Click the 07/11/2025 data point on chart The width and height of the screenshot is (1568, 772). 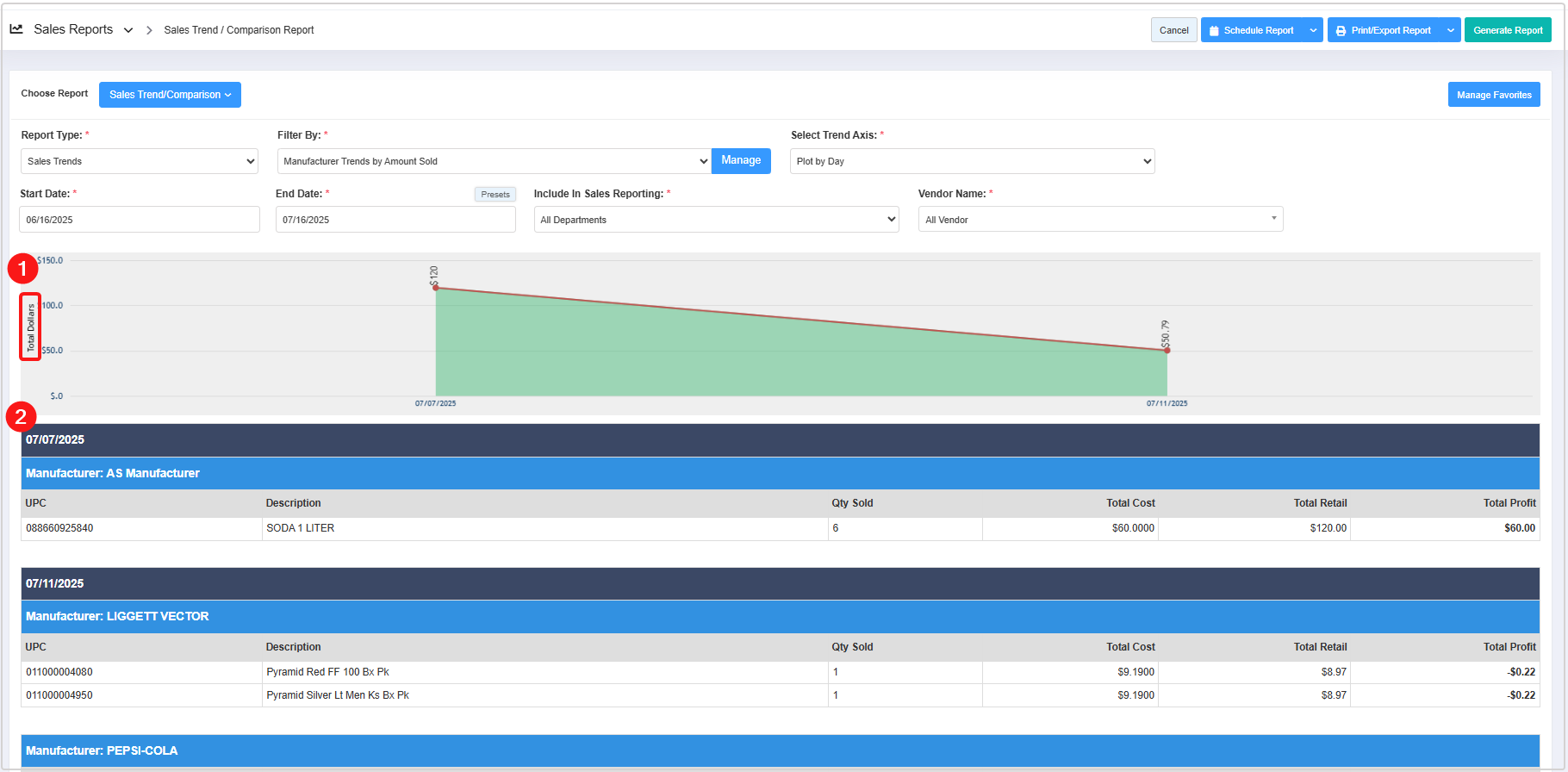point(1167,351)
